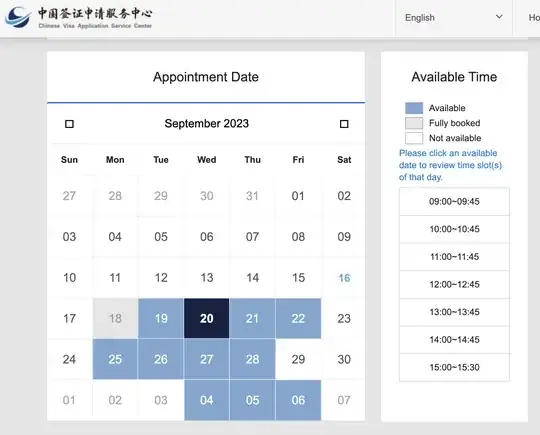
Task: Select the 12:00~12:45 time slot
Action: click(x=454, y=284)
